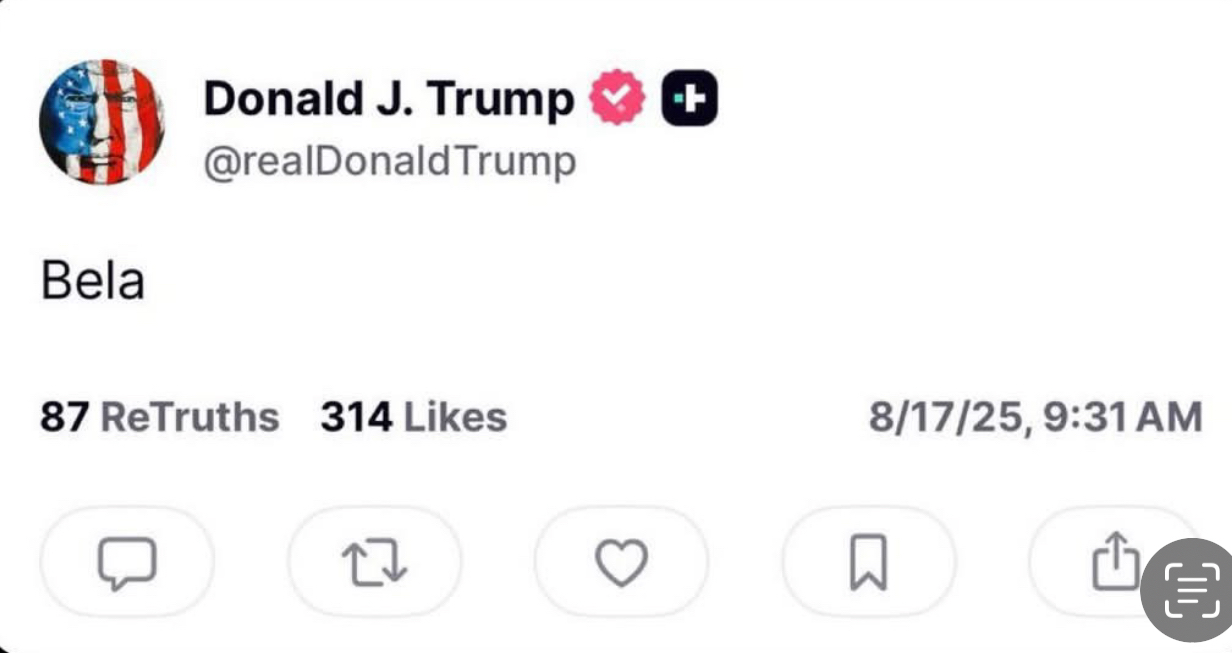Open the Donald J. Trump display name
This screenshot has height=653, width=1232.
pyautogui.click(x=389, y=99)
